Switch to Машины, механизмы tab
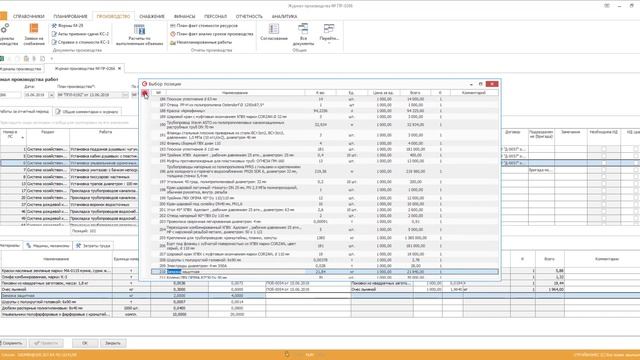This screenshot has height=360, width=640. [47, 246]
